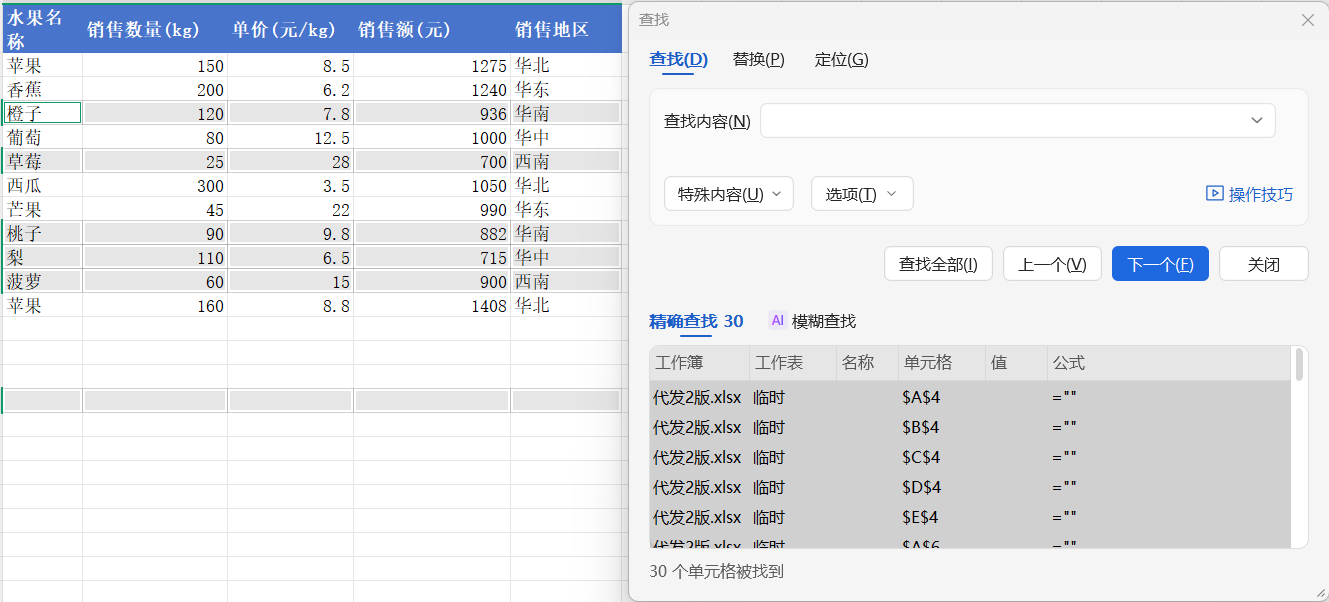Image resolution: width=1329 pixels, height=602 pixels.
Task: Click the 下一个 button
Action: tap(1160, 264)
